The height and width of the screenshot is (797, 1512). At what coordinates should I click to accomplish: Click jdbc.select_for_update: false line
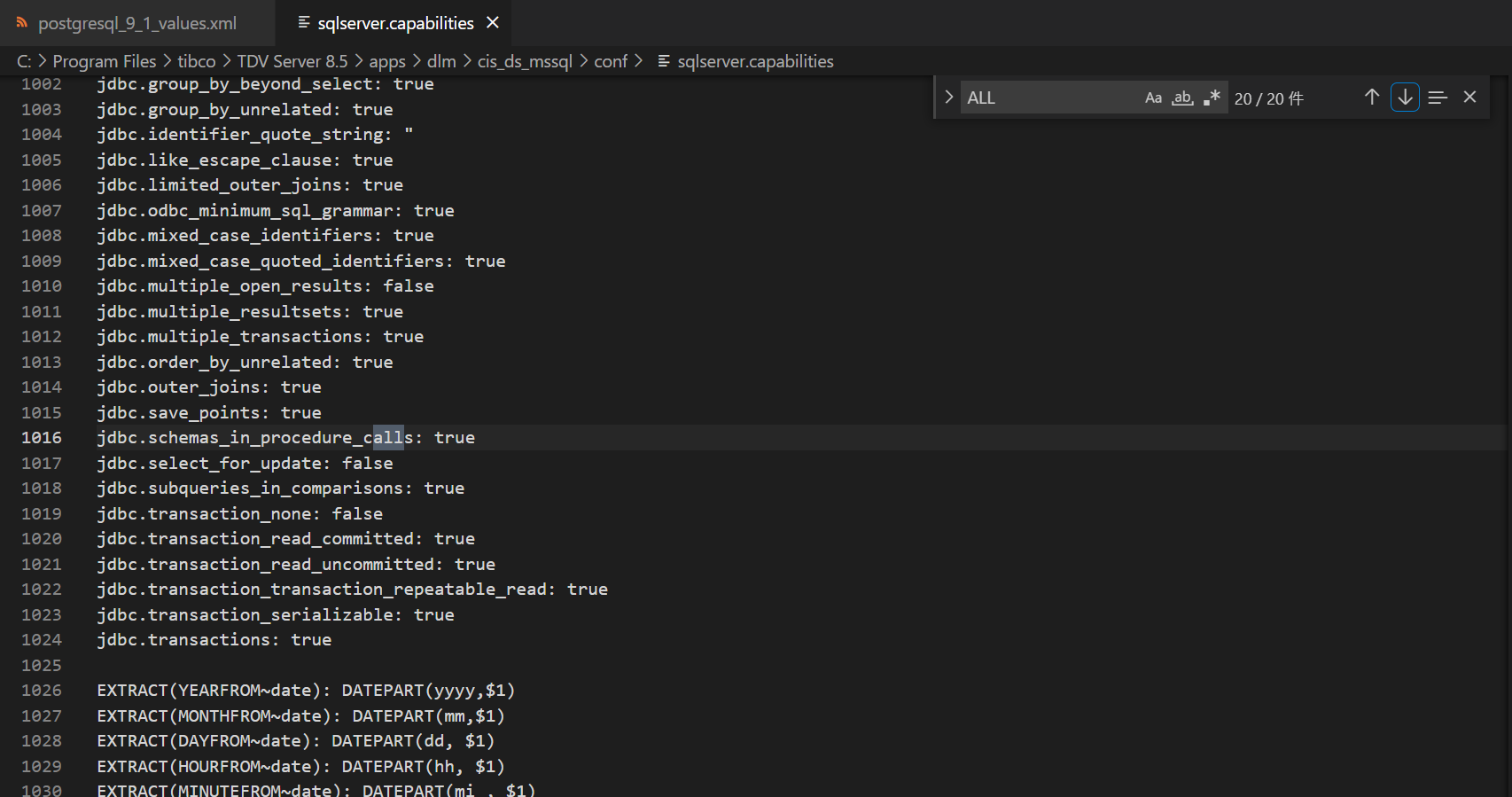click(x=246, y=464)
